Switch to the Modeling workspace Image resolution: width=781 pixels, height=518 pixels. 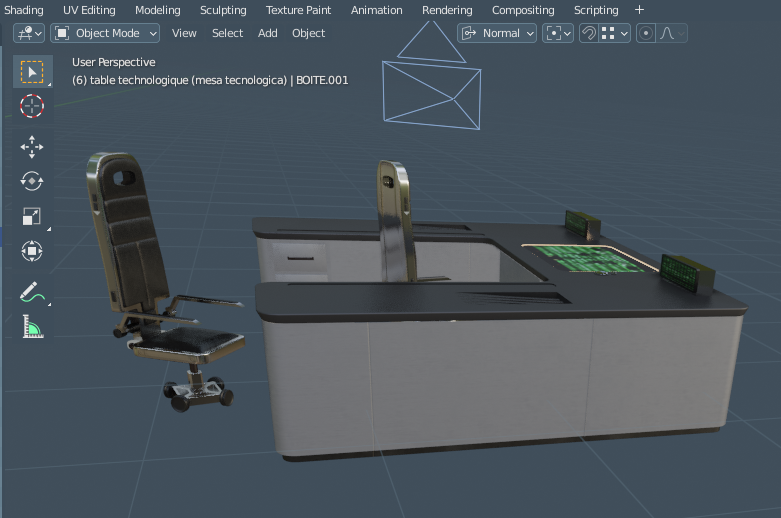[x=157, y=10]
